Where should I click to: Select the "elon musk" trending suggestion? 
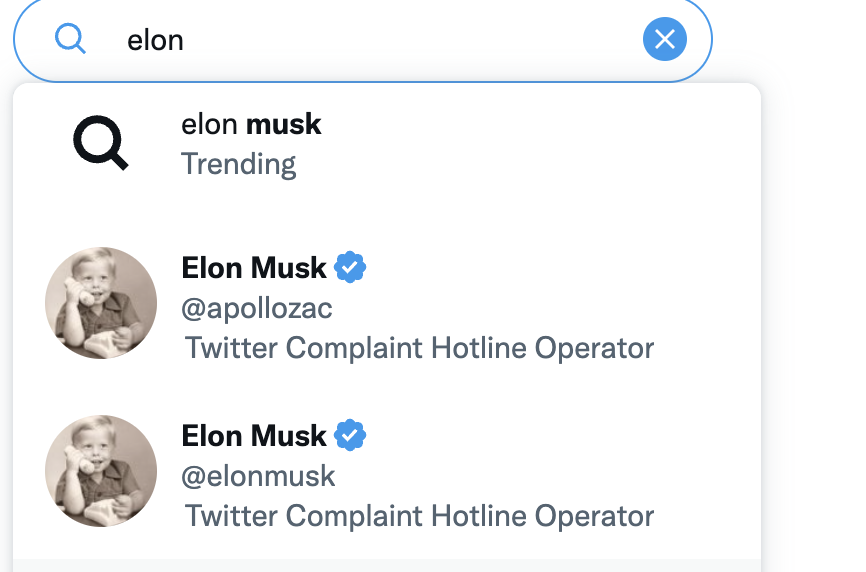pos(251,125)
